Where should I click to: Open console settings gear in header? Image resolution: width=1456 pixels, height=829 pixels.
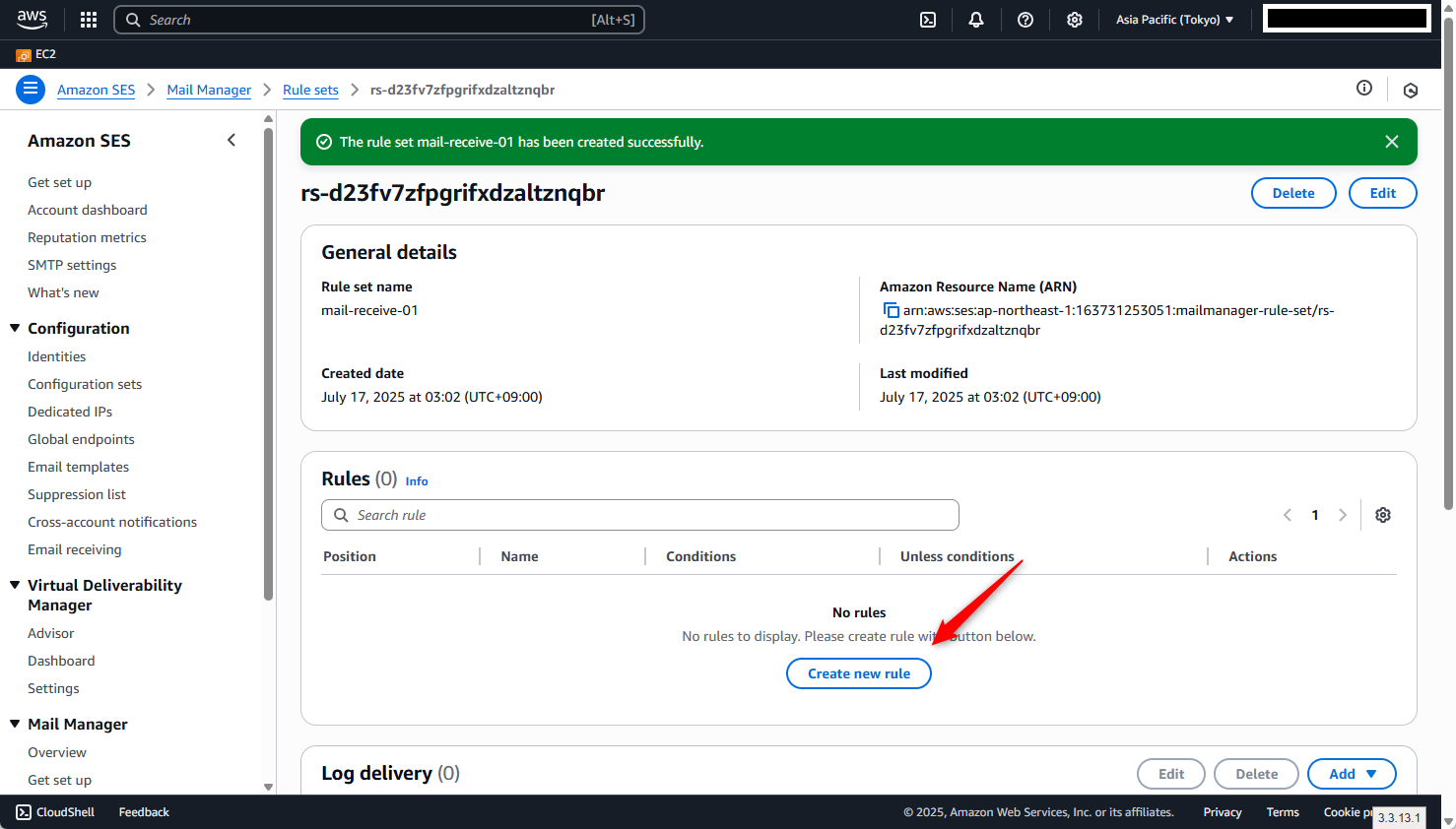click(1075, 20)
